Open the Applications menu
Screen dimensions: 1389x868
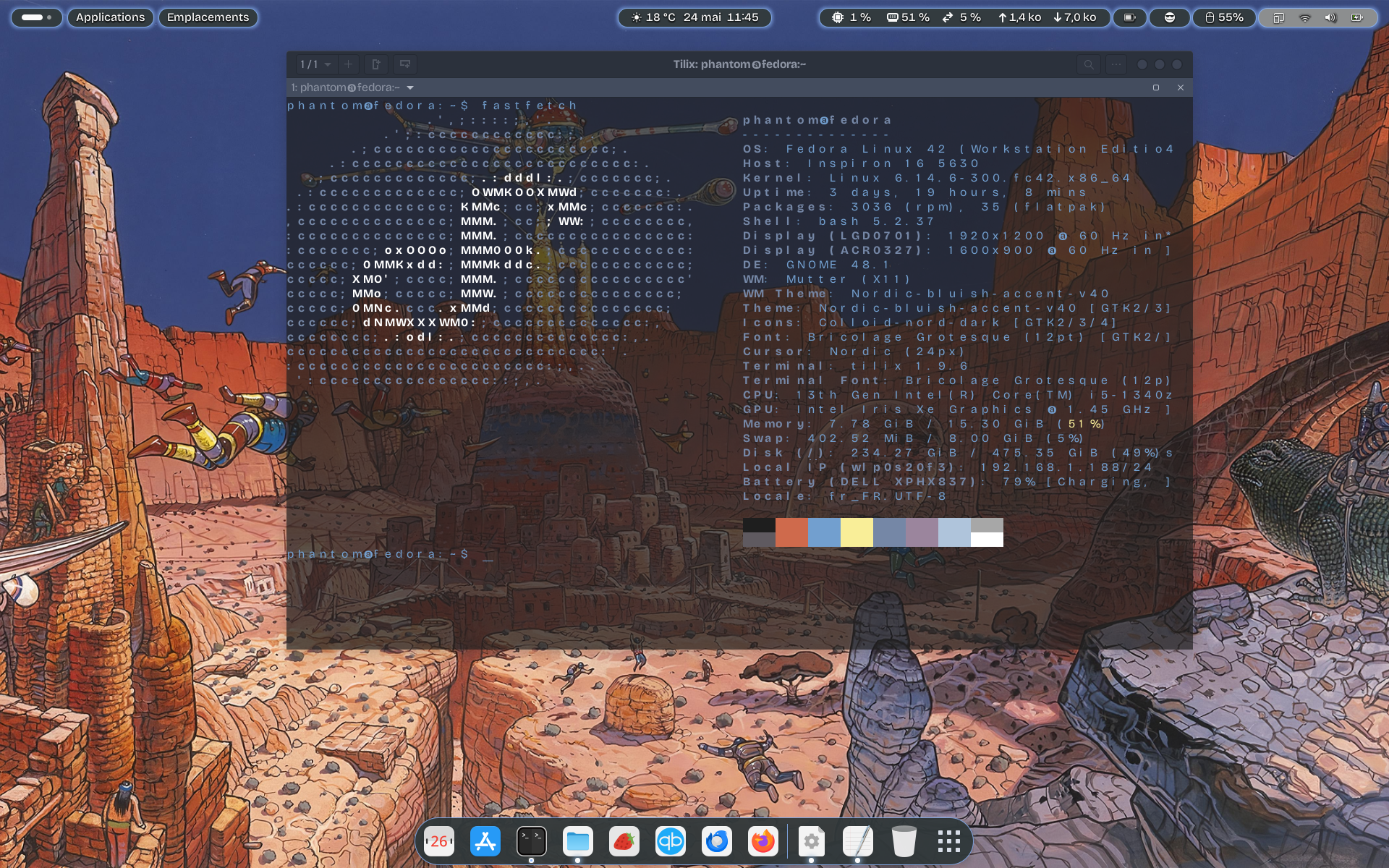pyautogui.click(x=110, y=17)
